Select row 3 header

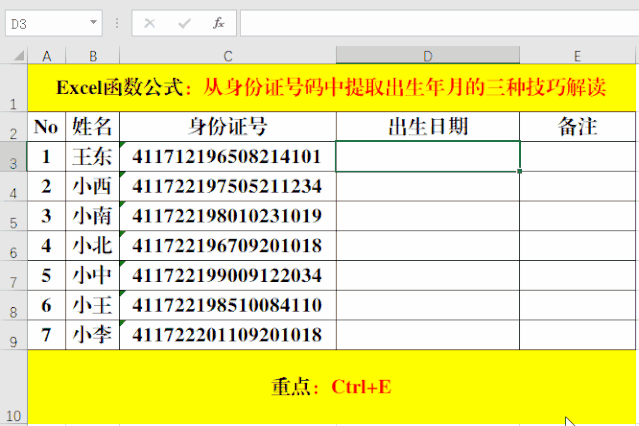point(13,157)
